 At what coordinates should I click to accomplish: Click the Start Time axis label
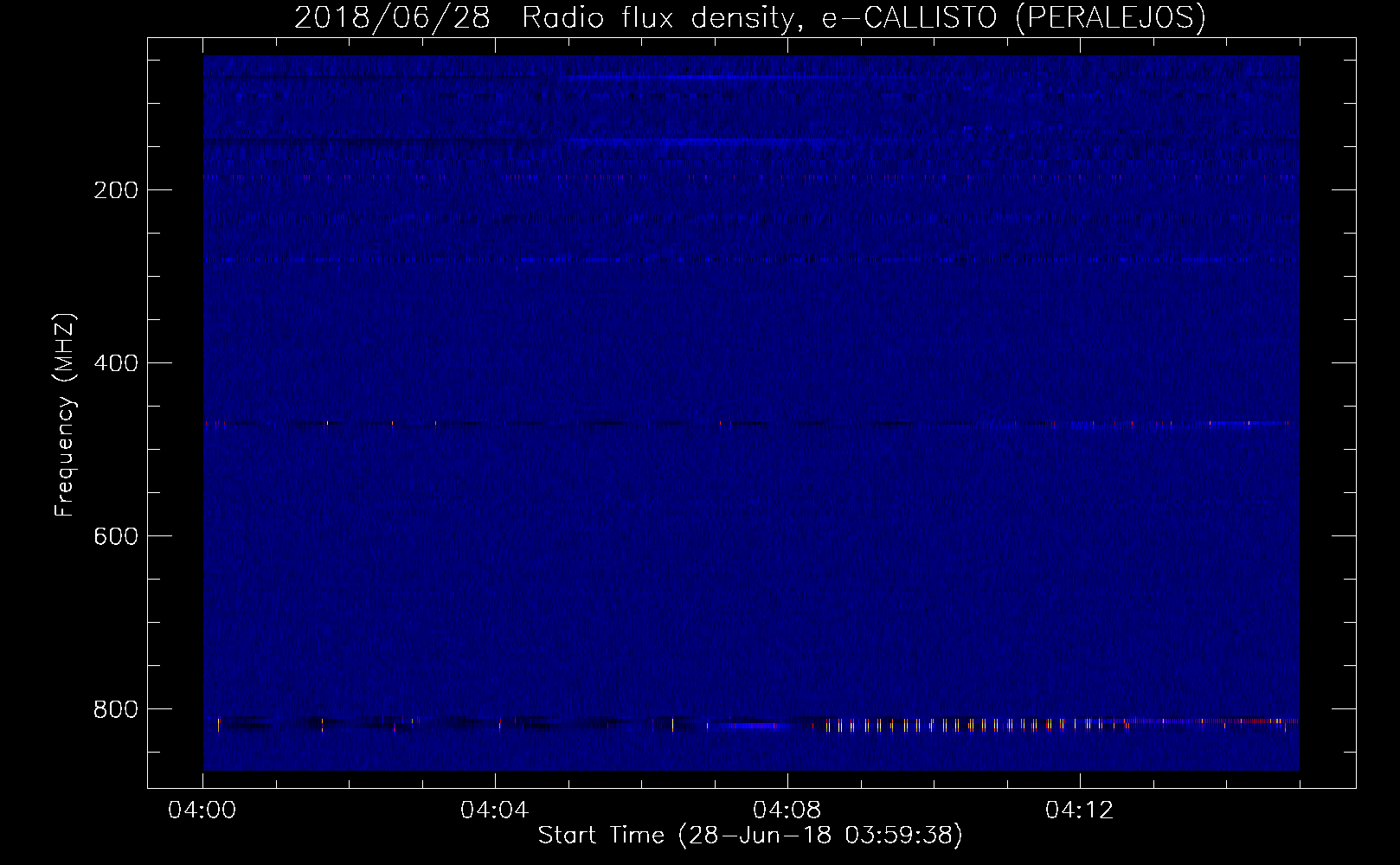click(x=750, y=836)
